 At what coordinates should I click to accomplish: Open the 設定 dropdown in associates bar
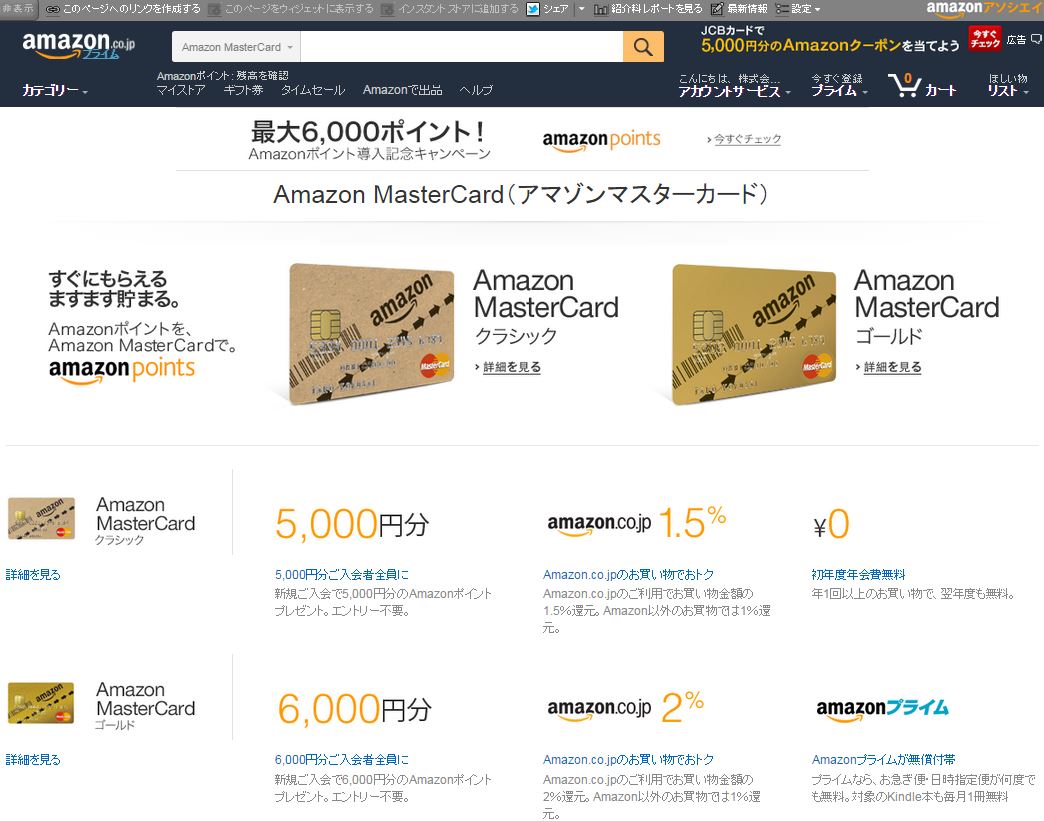click(798, 9)
